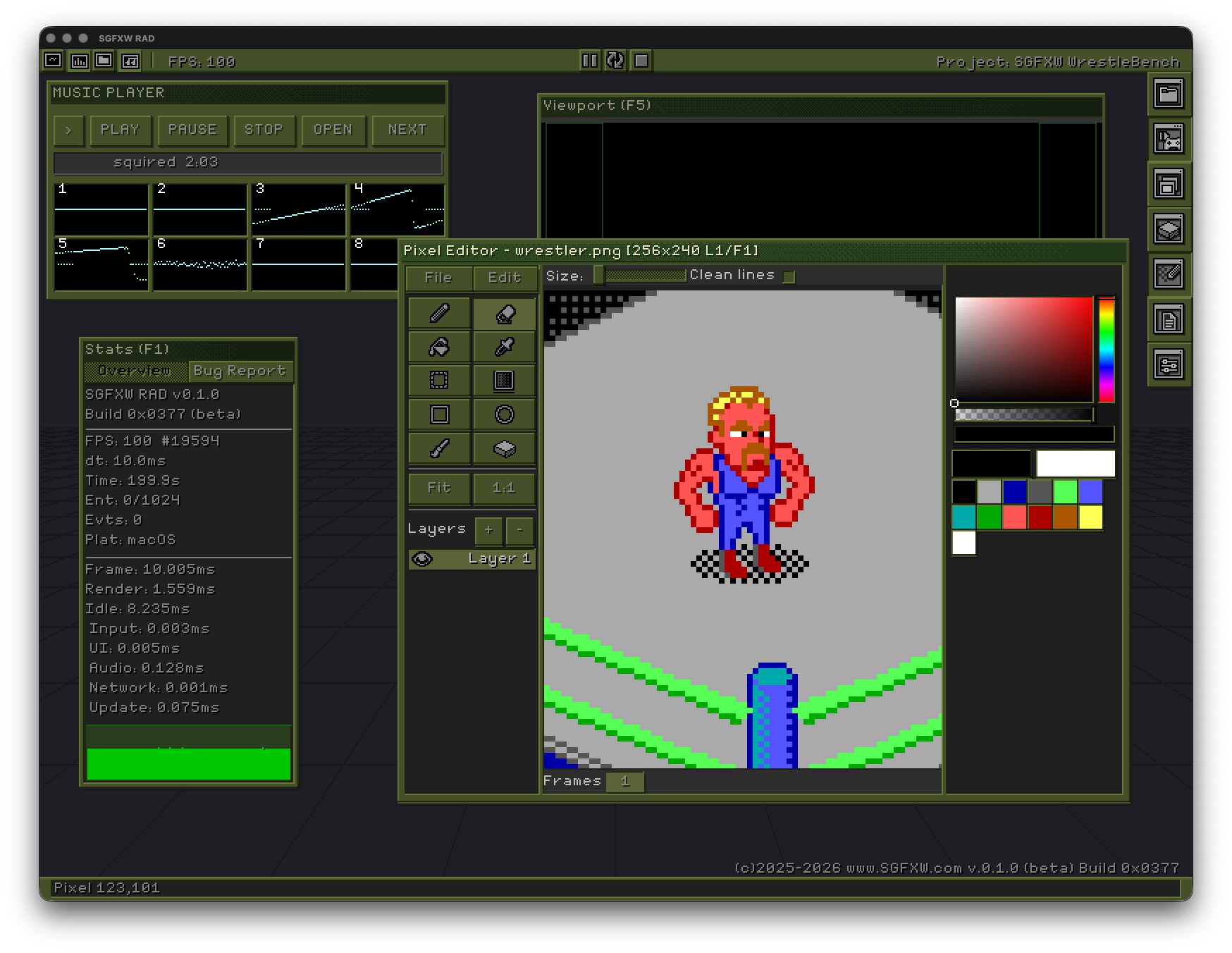Click the stamp block tool icon
1232x953 pixels.
coord(505,448)
